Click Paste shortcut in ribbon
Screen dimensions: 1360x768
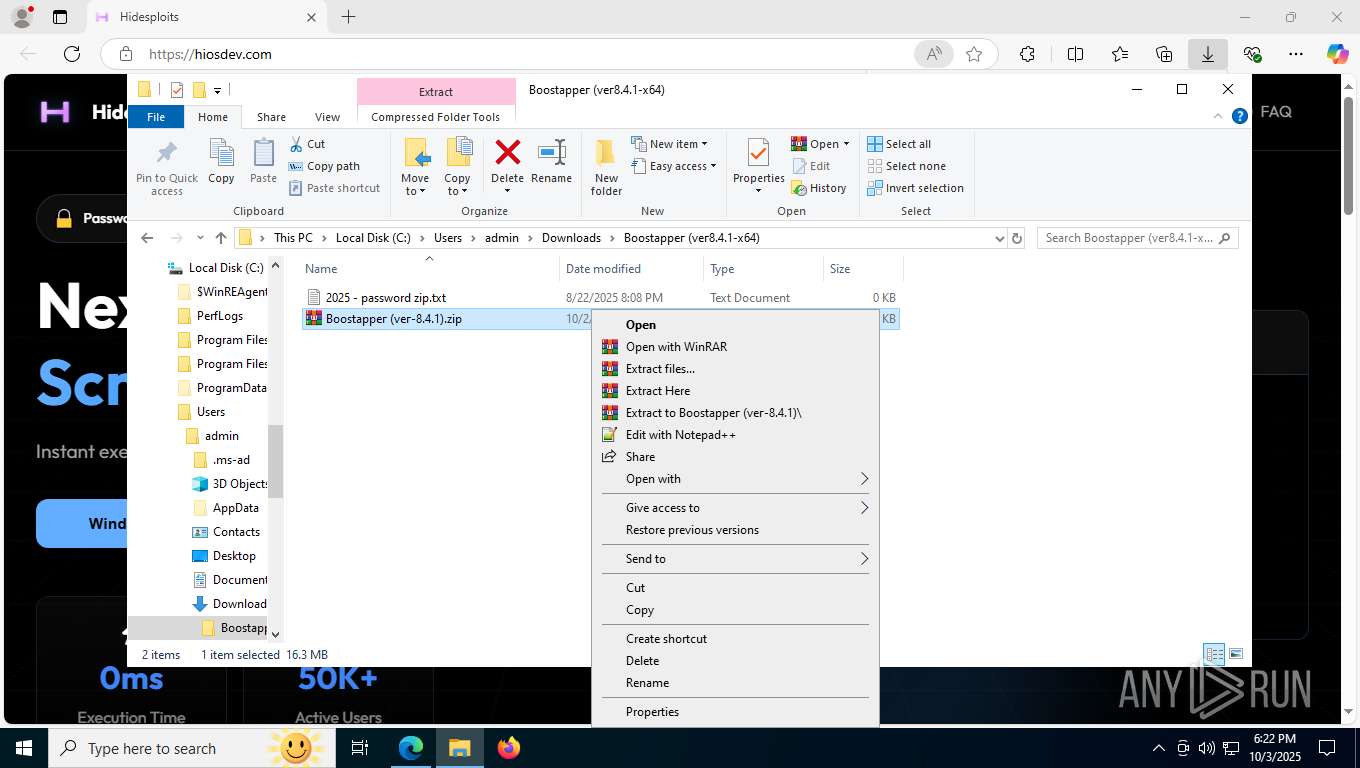(335, 188)
